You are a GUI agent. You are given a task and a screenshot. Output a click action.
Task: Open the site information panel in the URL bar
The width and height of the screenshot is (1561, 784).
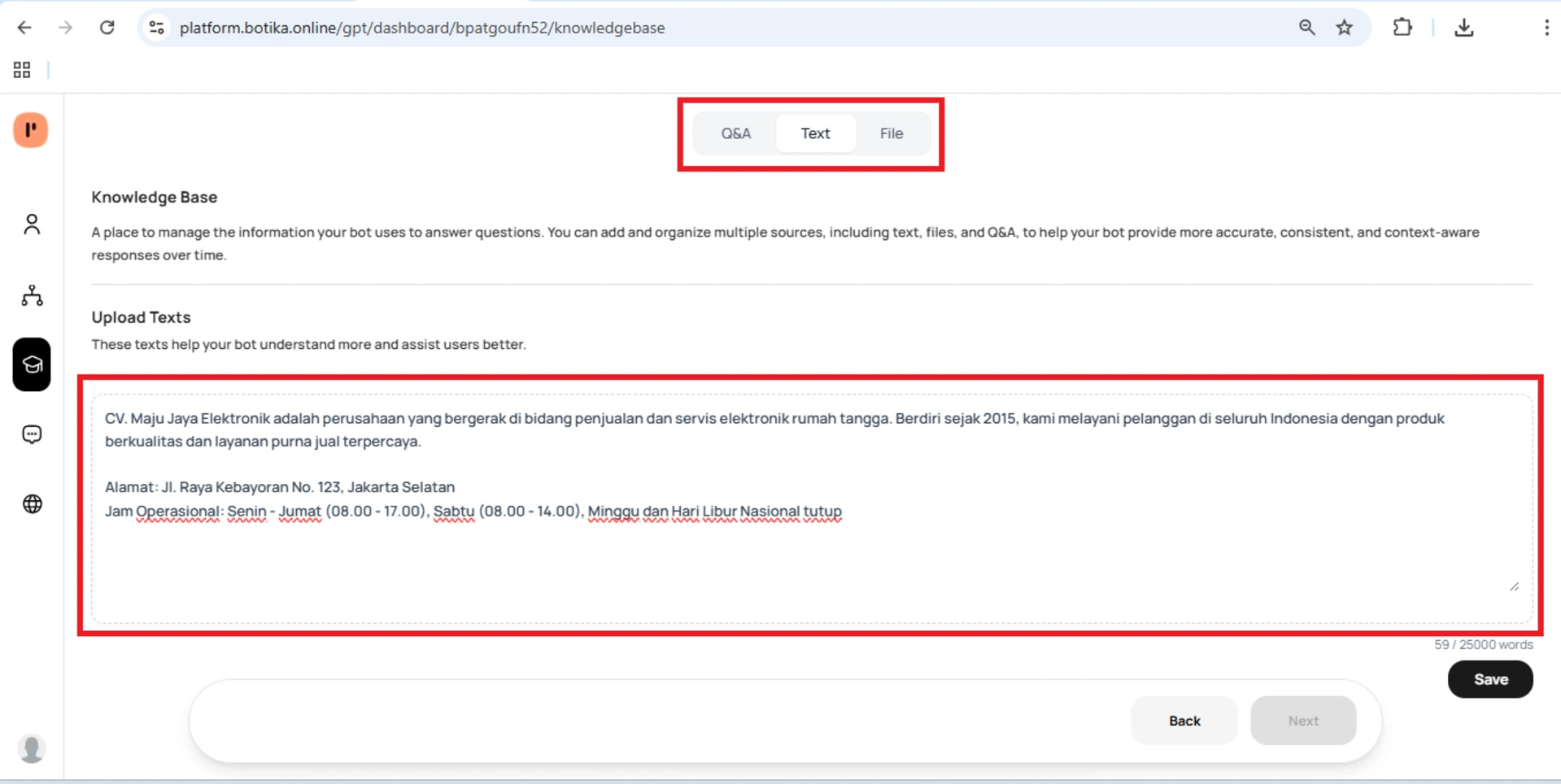(156, 27)
